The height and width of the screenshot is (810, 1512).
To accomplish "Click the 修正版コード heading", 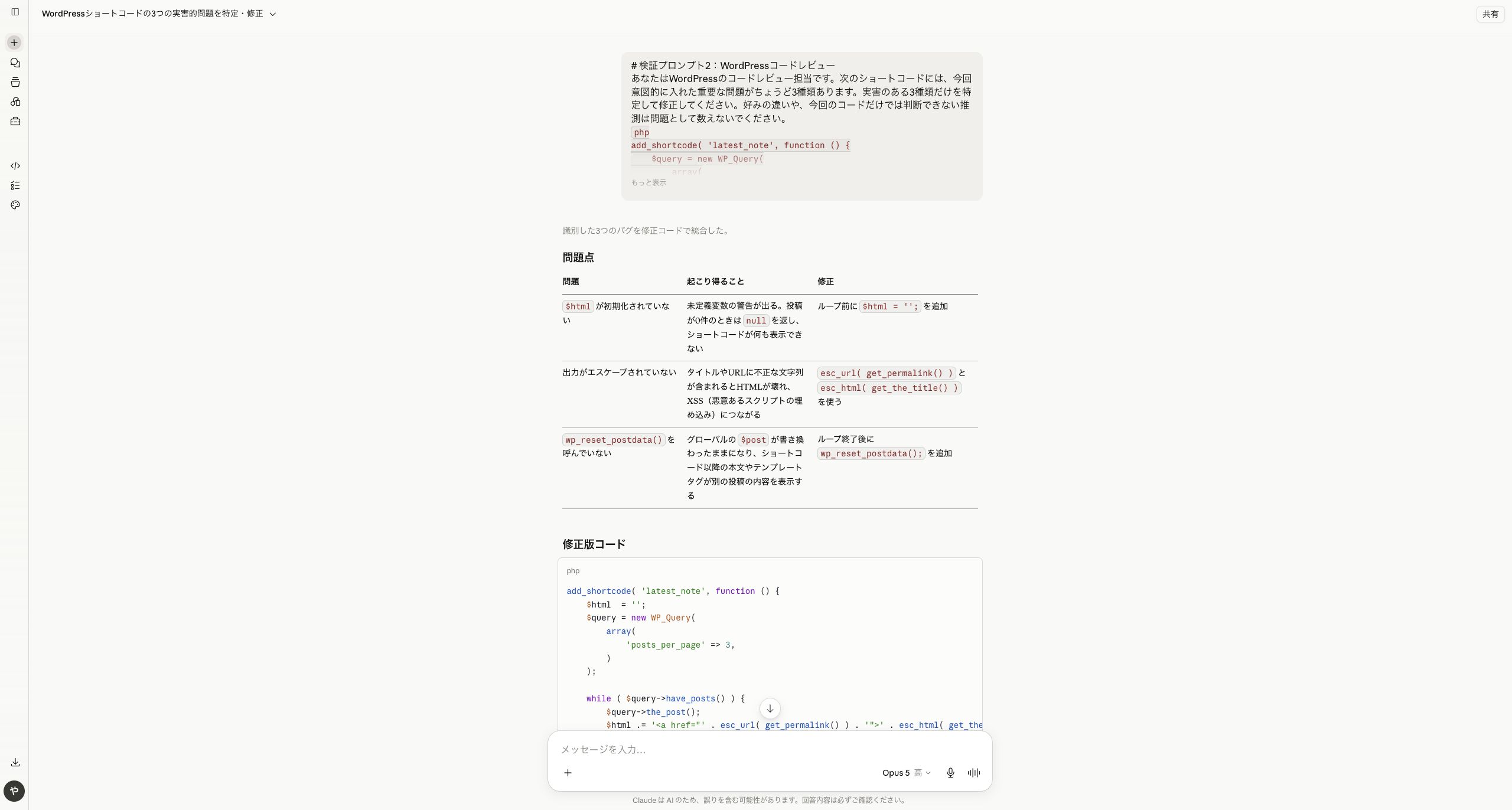I will [594, 544].
